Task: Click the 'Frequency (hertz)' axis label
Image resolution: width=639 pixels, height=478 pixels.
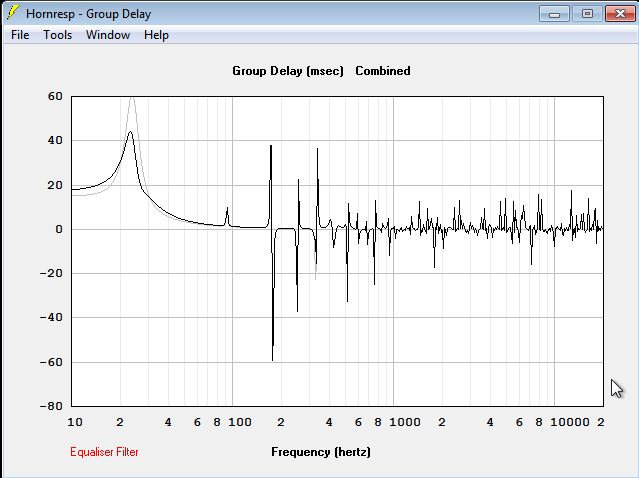Action: (x=321, y=452)
